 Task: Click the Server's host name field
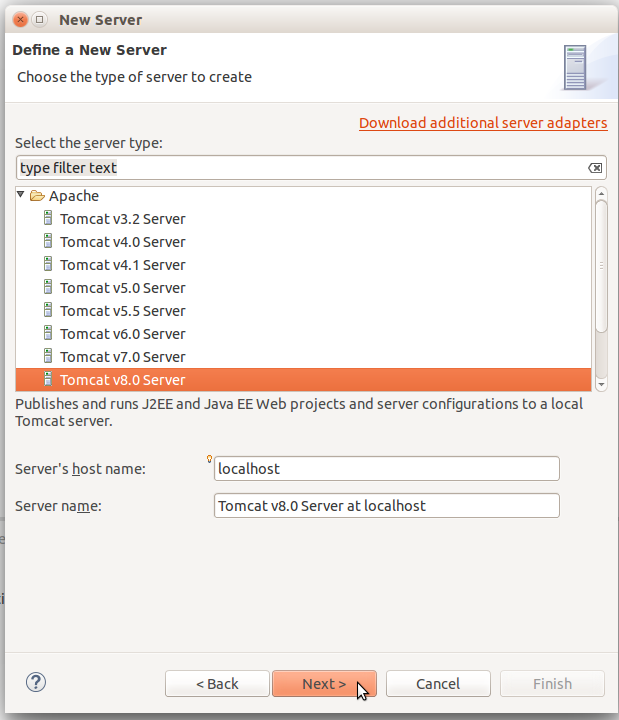point(387,469)
